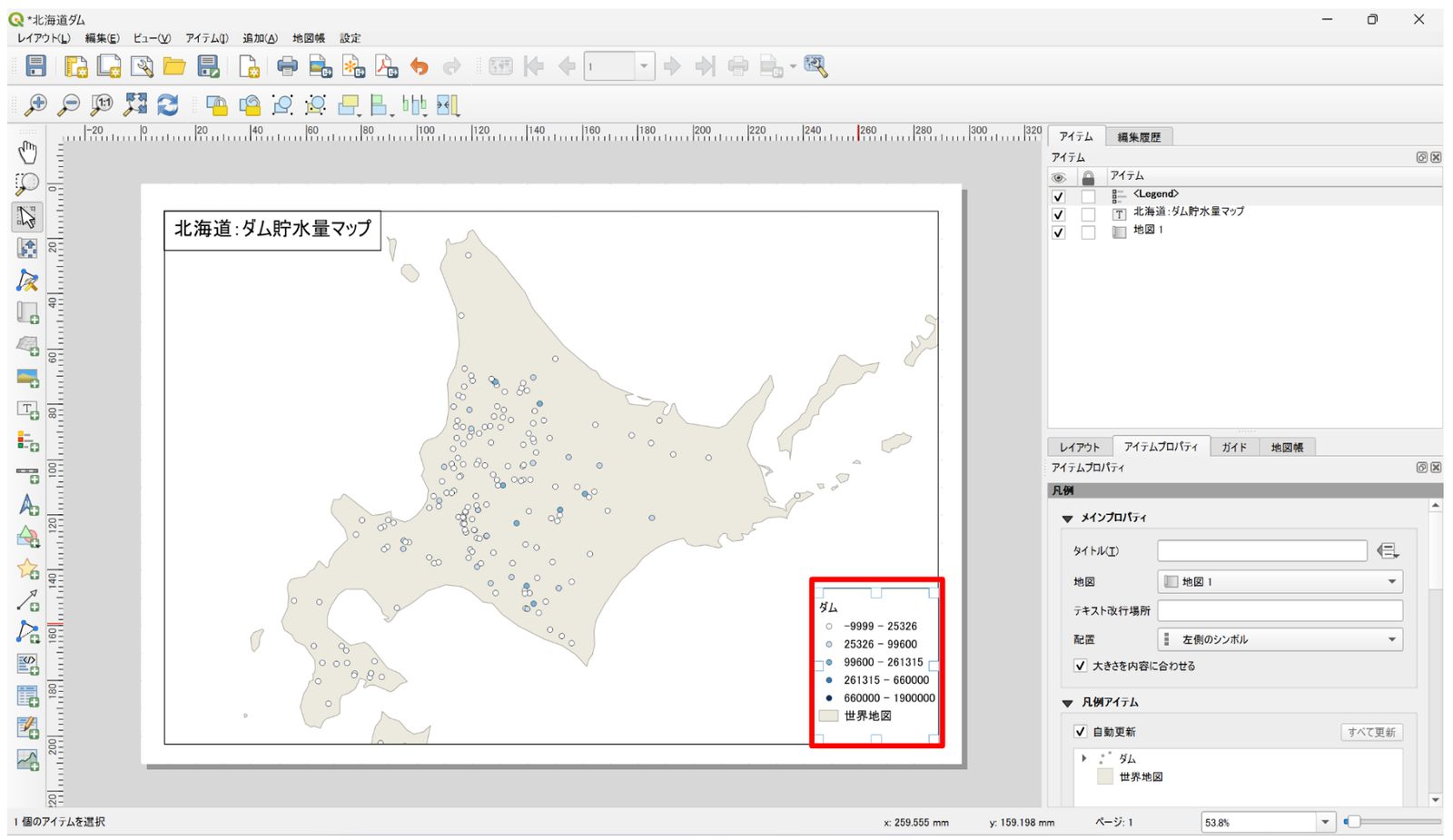Choose the Edit Nodes tool

[x=27, y=281]
